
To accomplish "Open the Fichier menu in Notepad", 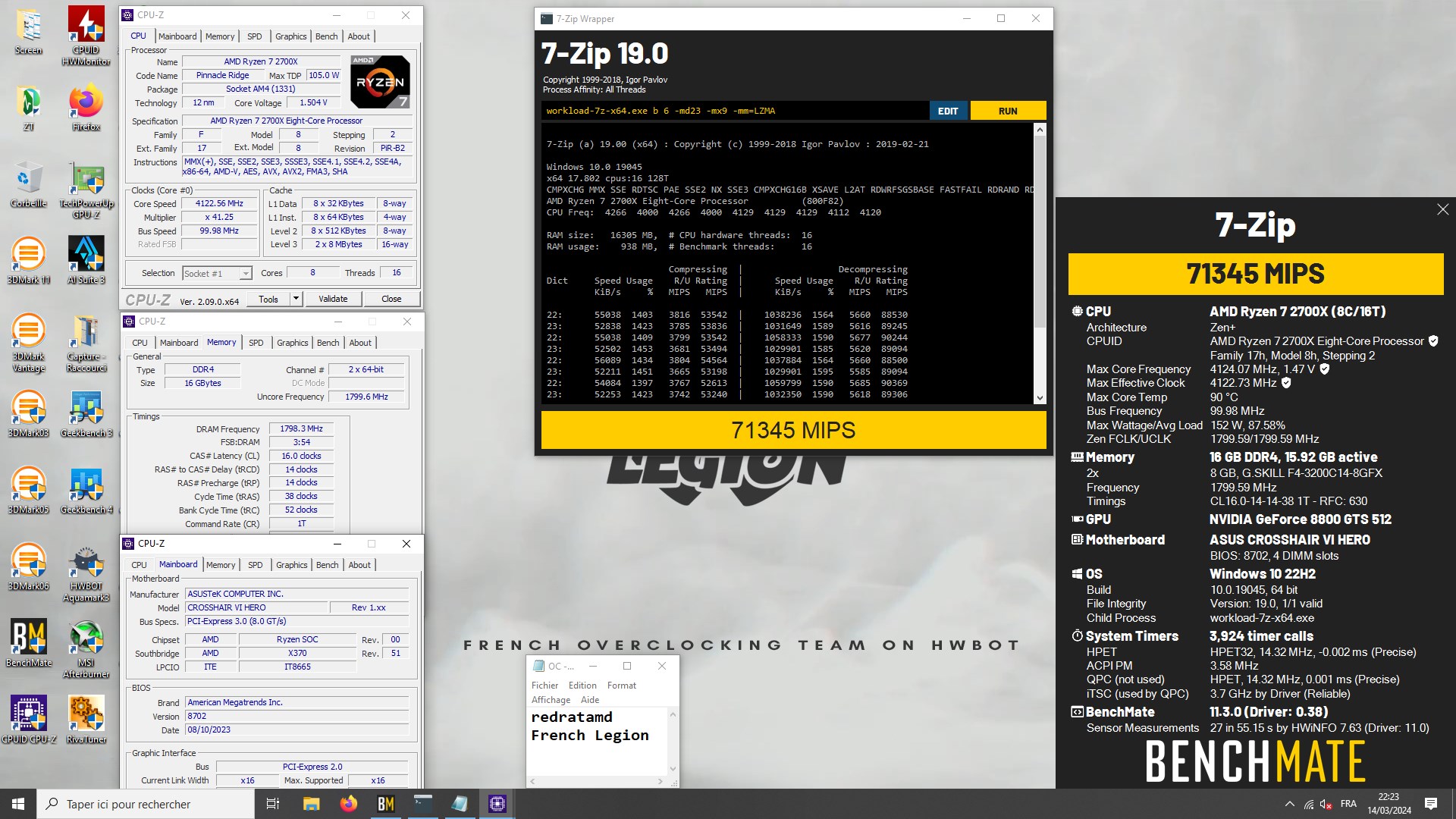I will (x=544, y=686).
